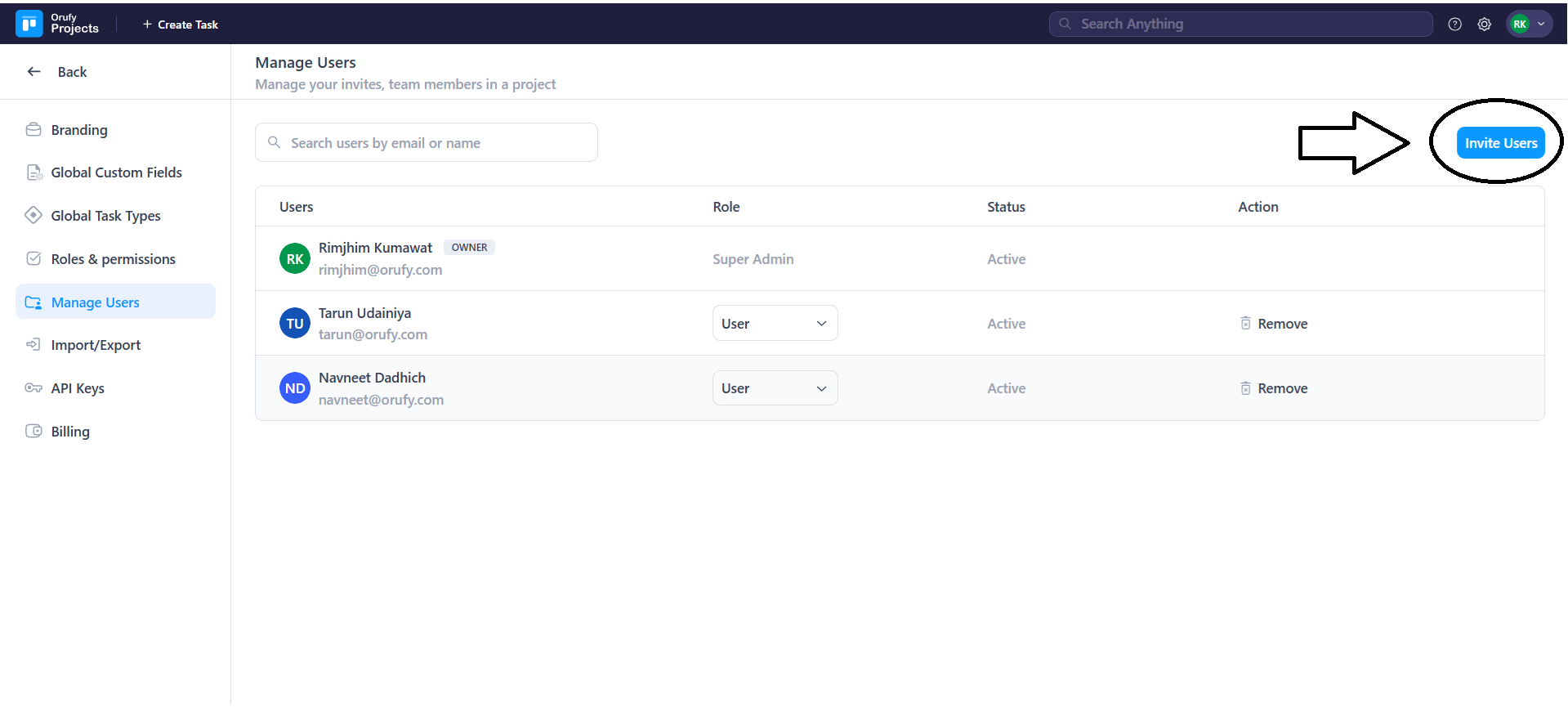
Task: Open the settings gear icon
Action: (1484, 25)
